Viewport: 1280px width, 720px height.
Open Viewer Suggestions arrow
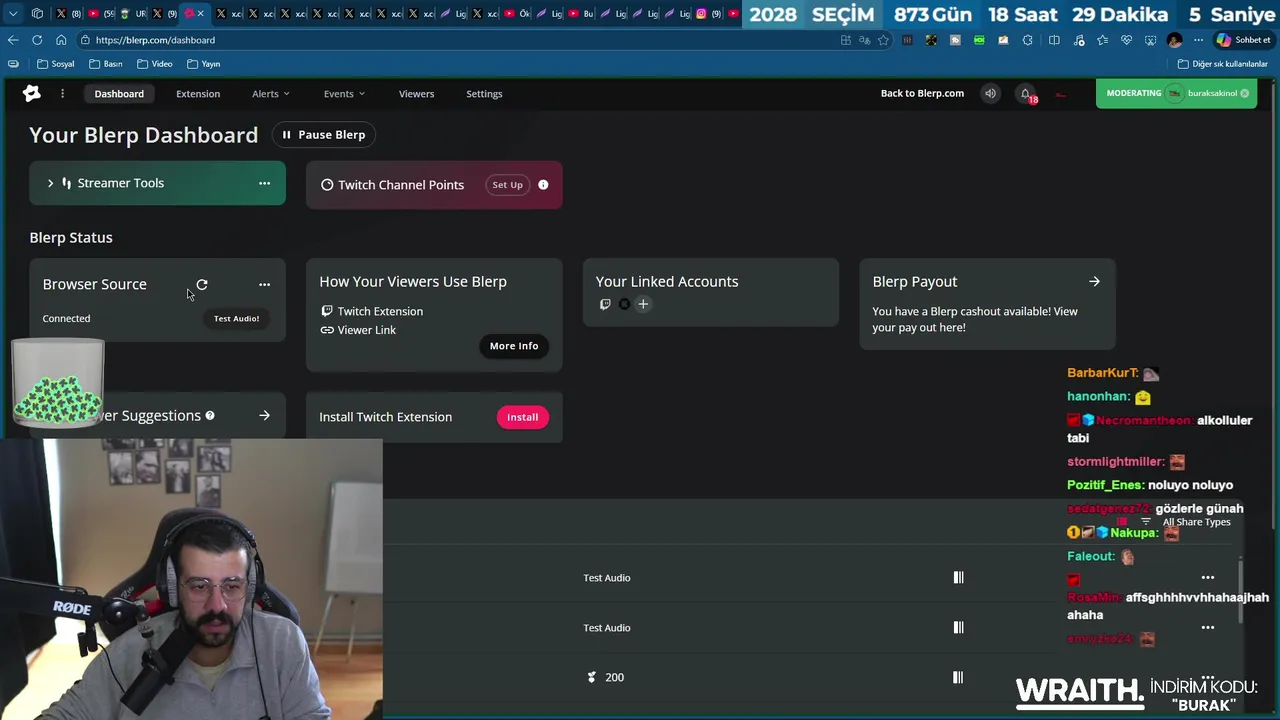(264, 416)
